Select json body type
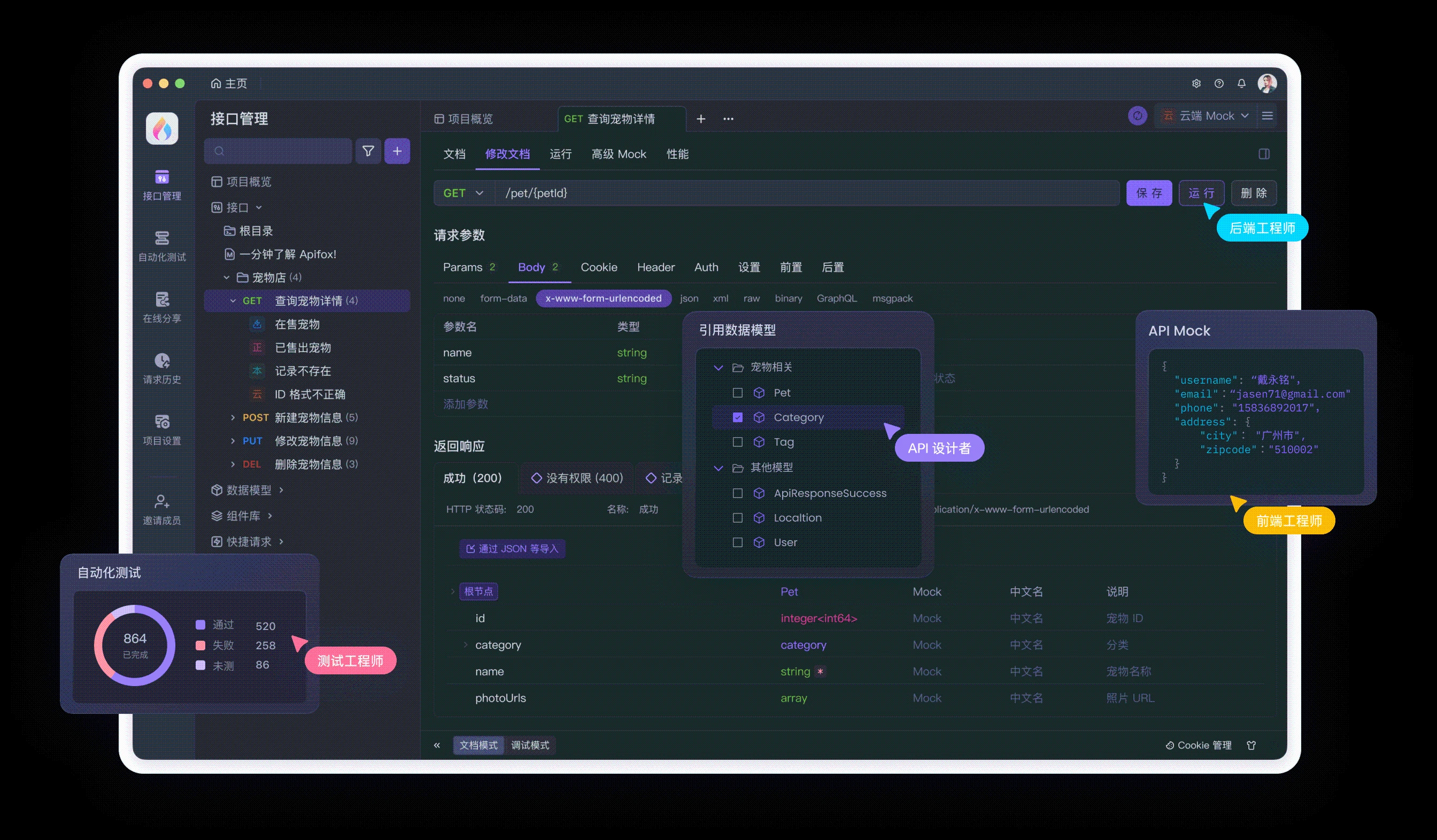 point(689,298)
